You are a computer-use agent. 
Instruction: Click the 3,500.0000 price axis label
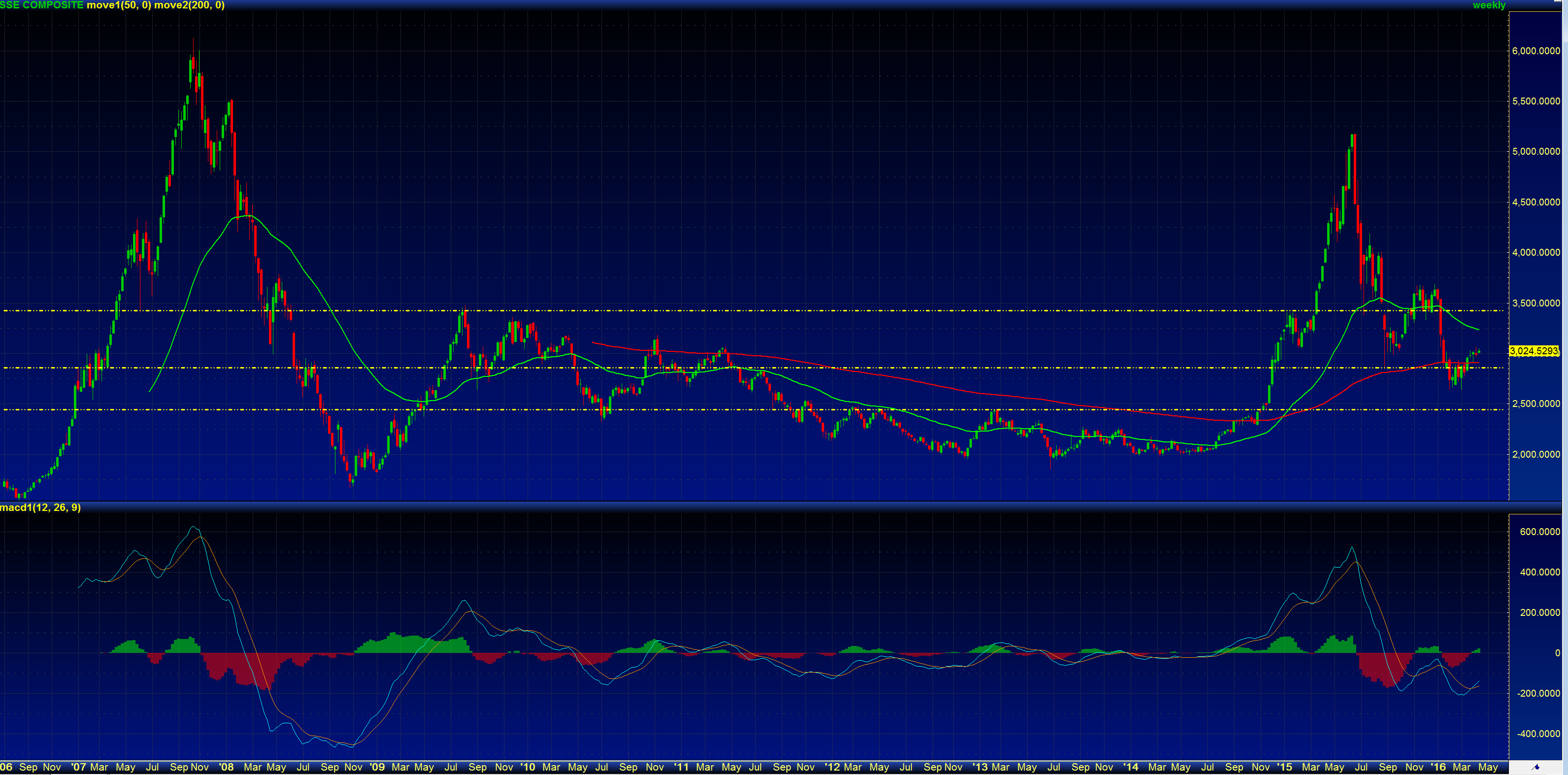[x=1536, y=303]
